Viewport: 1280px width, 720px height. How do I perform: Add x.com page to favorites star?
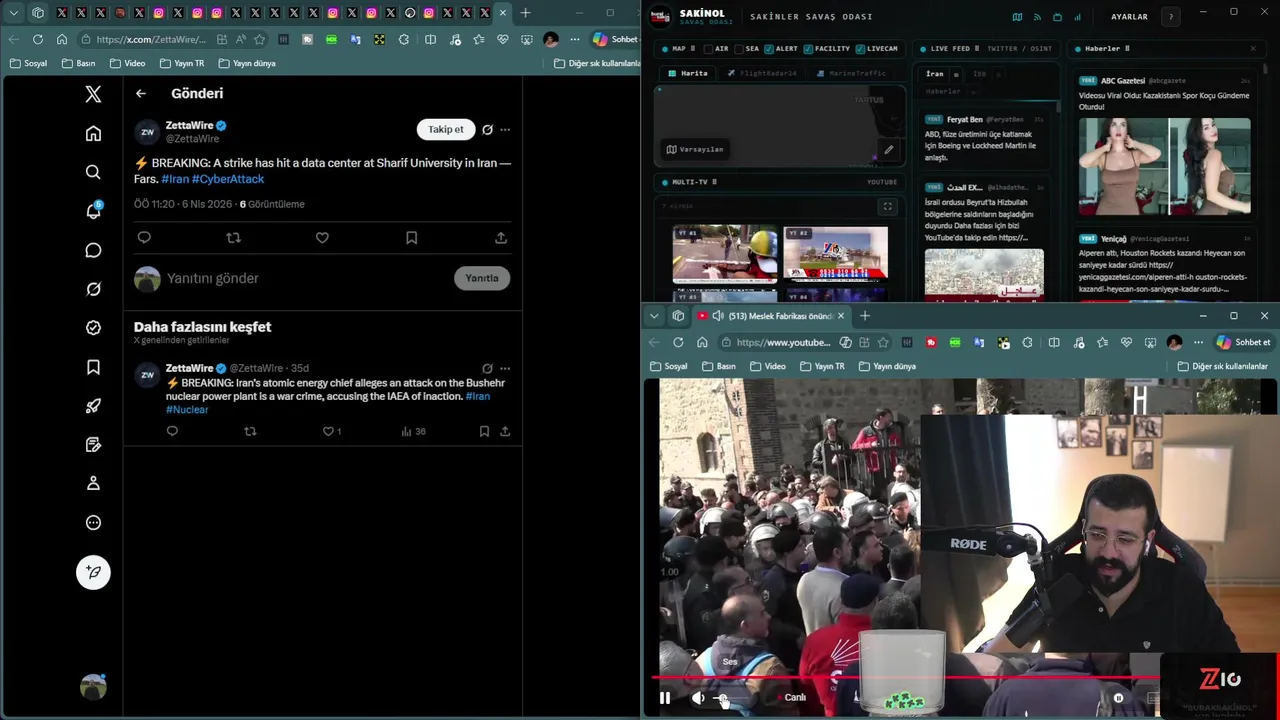[x=260, y=39]
